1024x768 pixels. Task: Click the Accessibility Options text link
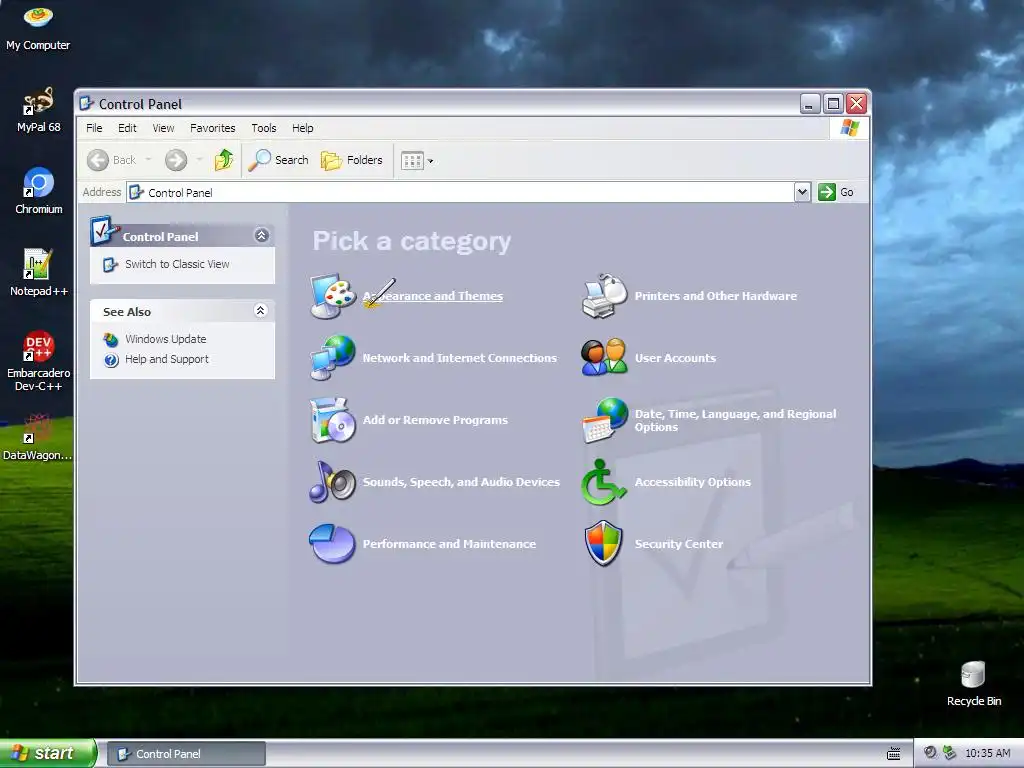tap(693, 482)
